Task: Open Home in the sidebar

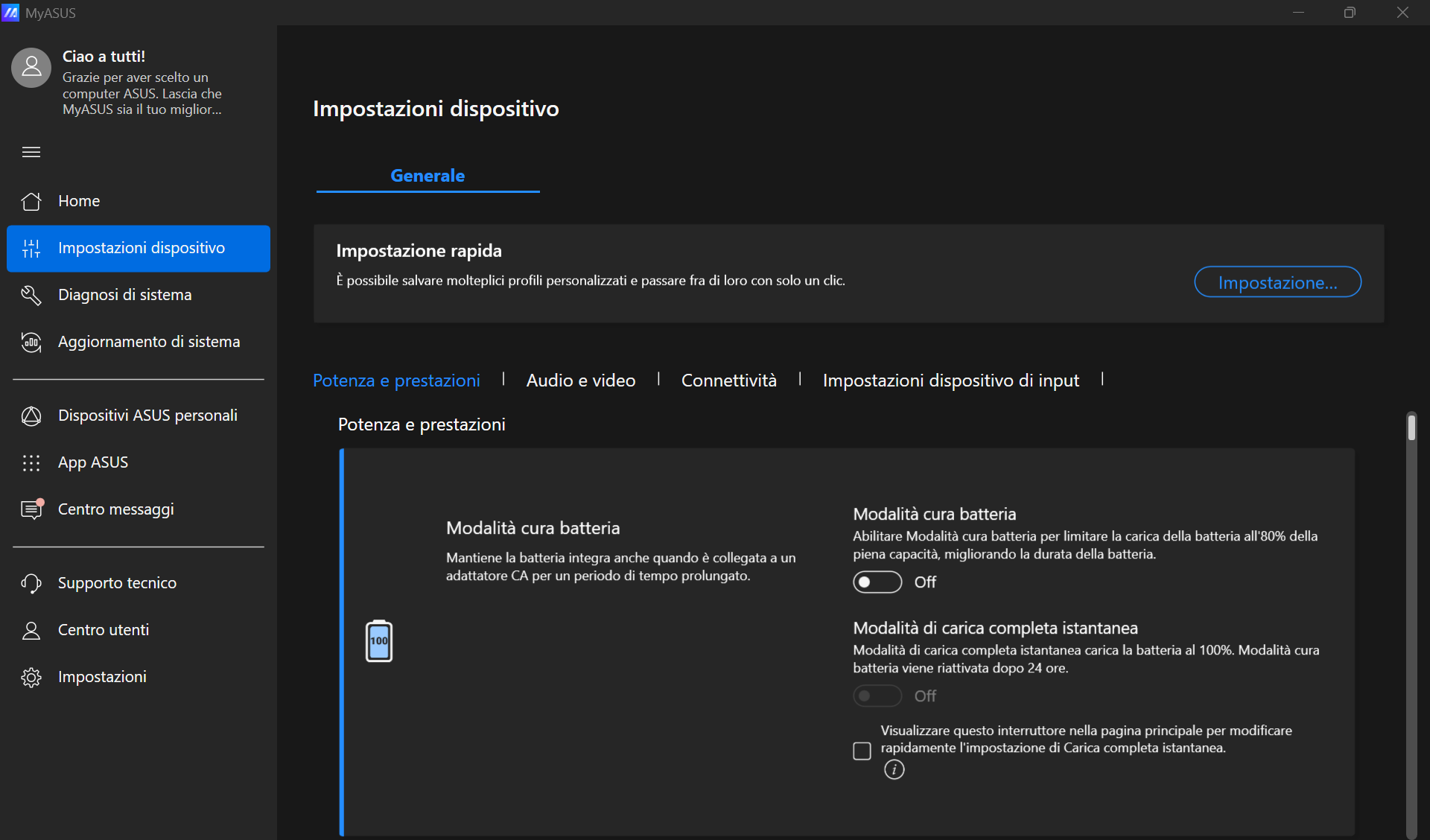Action: tap(139, 201)
